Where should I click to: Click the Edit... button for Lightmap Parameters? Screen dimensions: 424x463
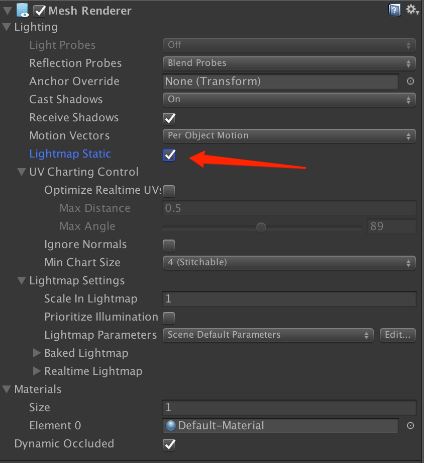coord(398,335)
